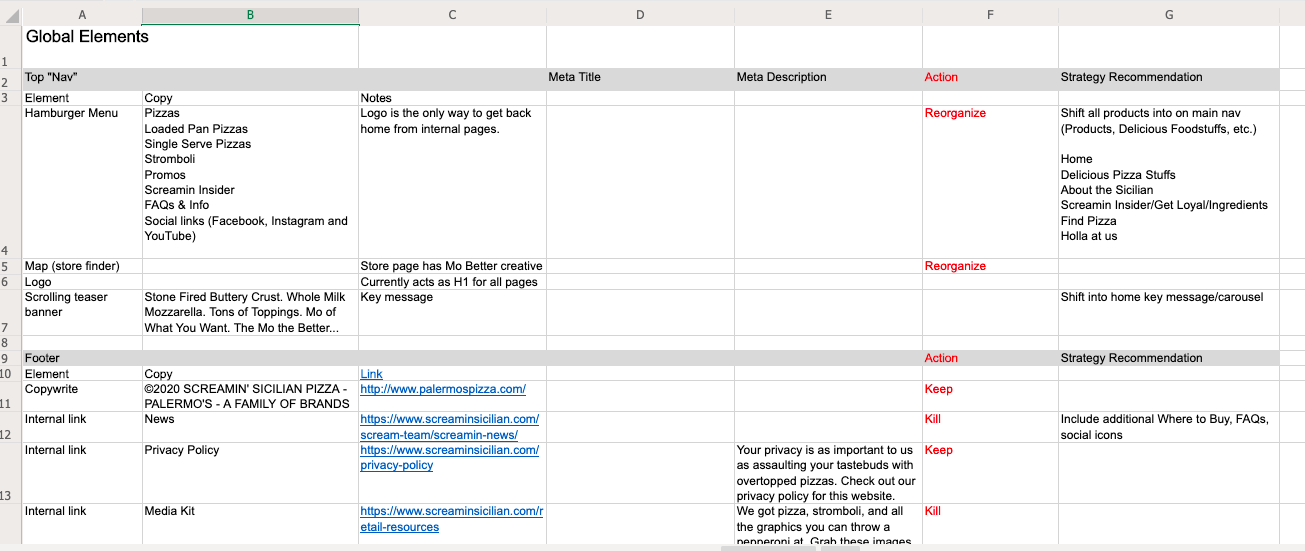Open the privacy-policy URL link
The image size is (1305, 551).
(449, 457)
